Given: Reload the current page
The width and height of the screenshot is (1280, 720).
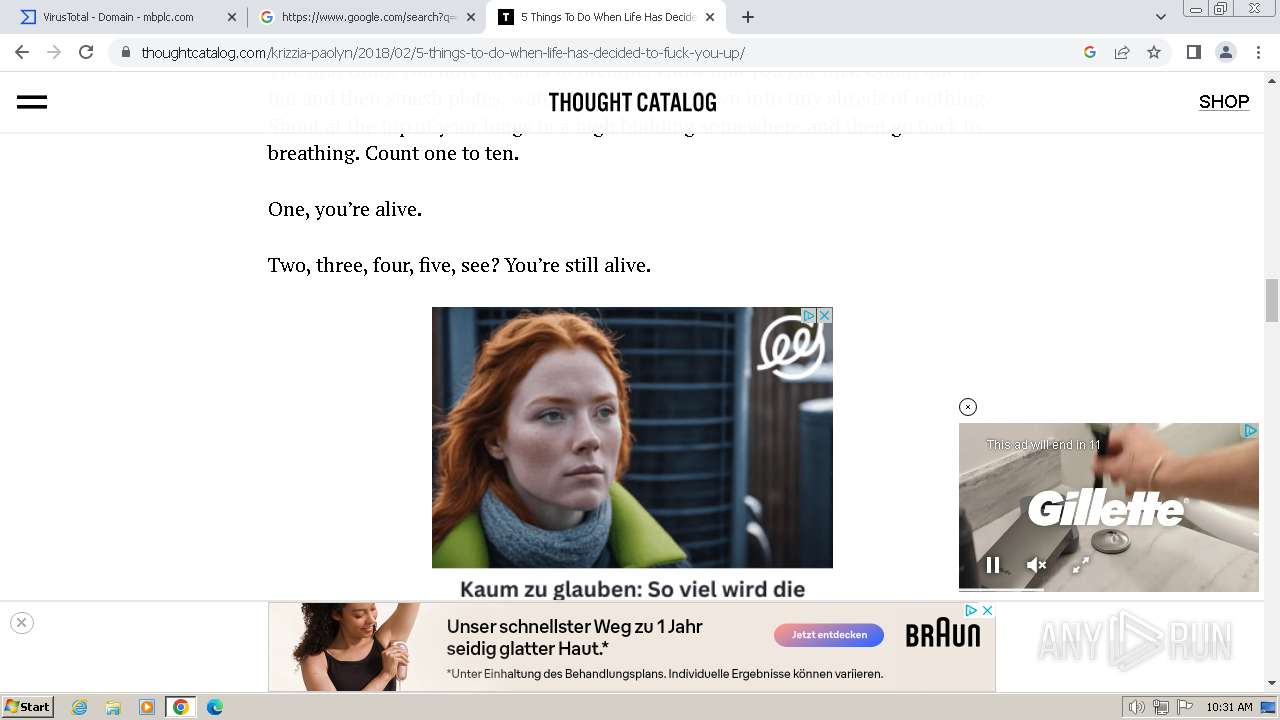Looking at the screenshot, I should 86,52.
